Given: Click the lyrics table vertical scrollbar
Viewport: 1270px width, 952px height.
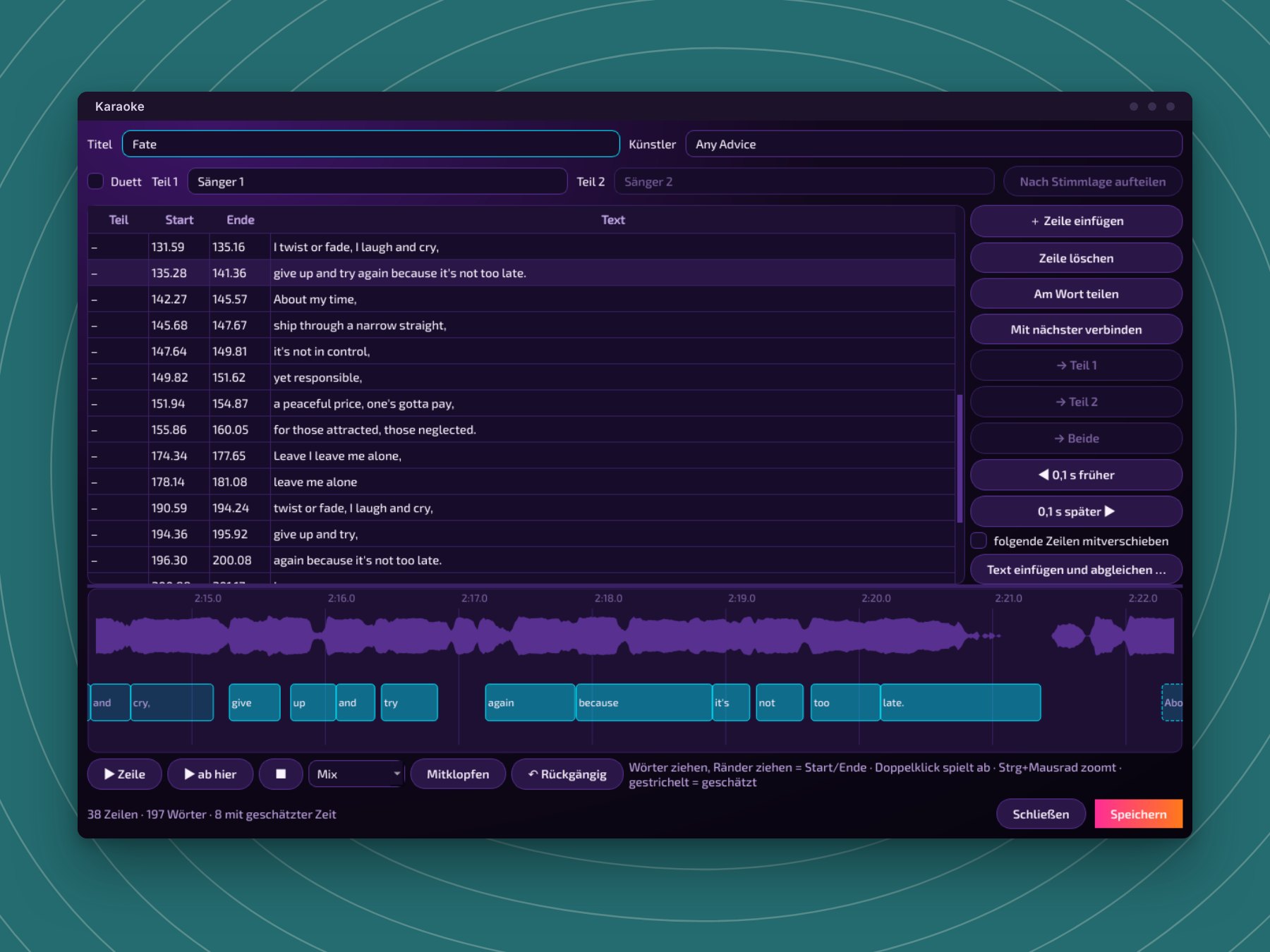Looking at the screenshot, I should (960, 458).
